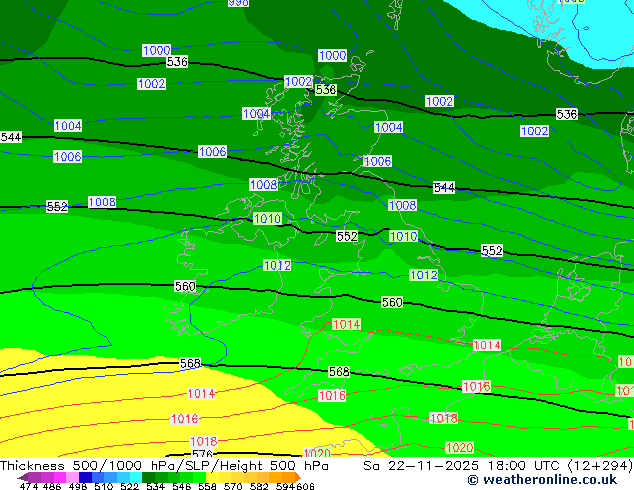The width and height of the screenshot is (634, 490).
Task: Click the red 1016 label on the right side
Action: [477, 387]
